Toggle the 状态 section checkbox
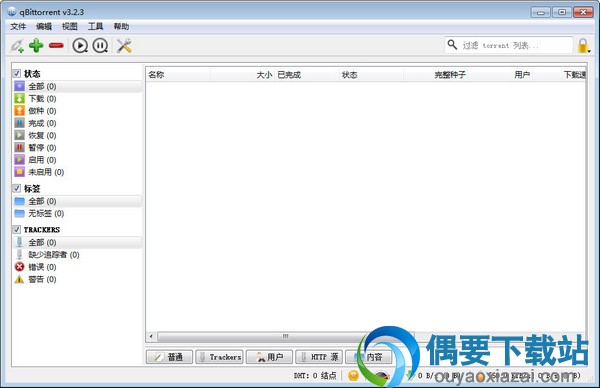 (17, 73)
